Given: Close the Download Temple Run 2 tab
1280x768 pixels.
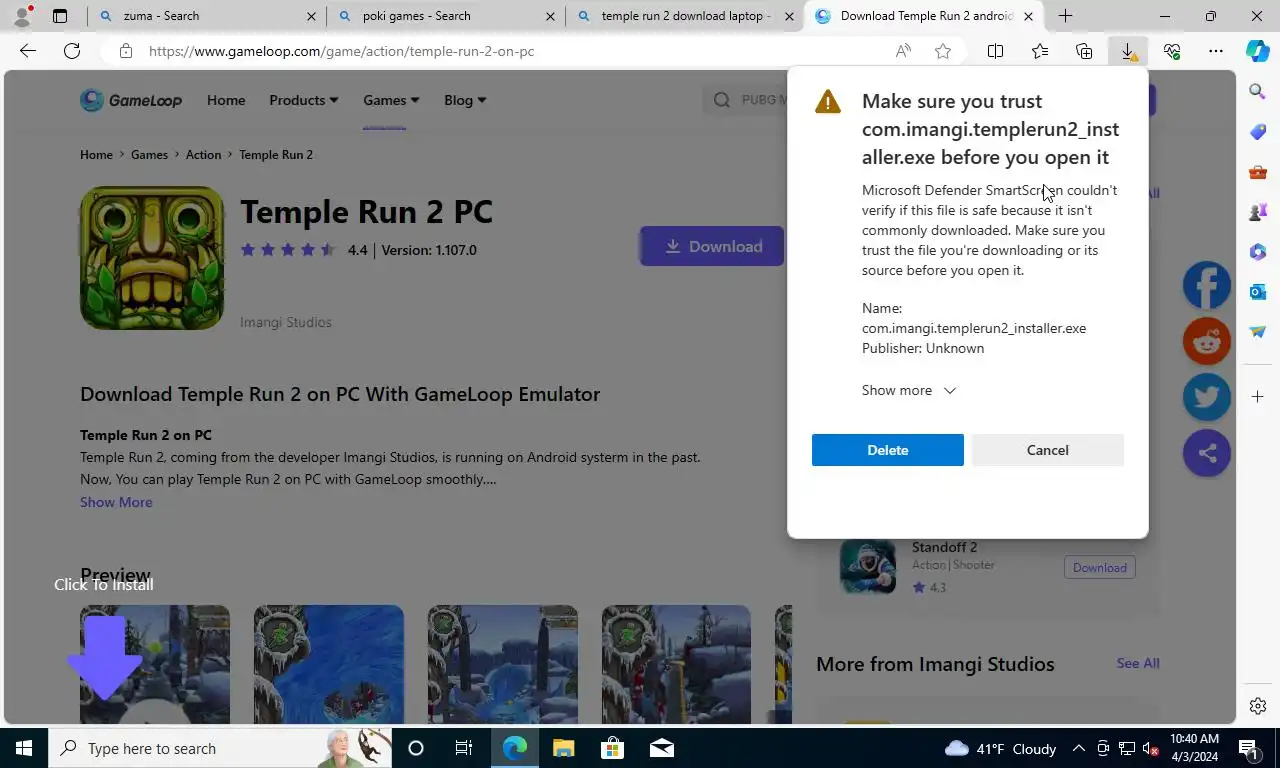Looking at the screenshot, I should coord(1028,16).
